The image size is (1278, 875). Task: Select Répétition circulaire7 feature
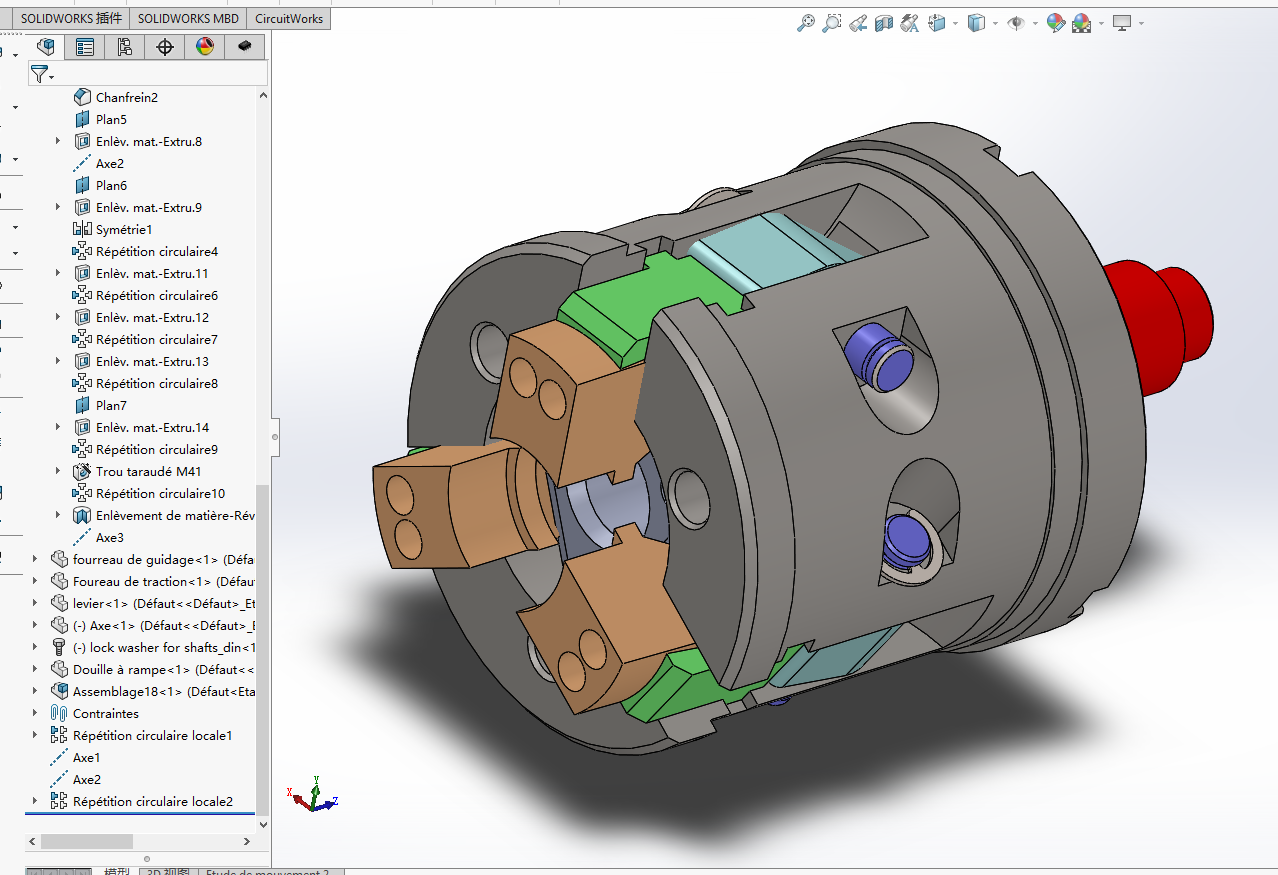coord(157,339)
